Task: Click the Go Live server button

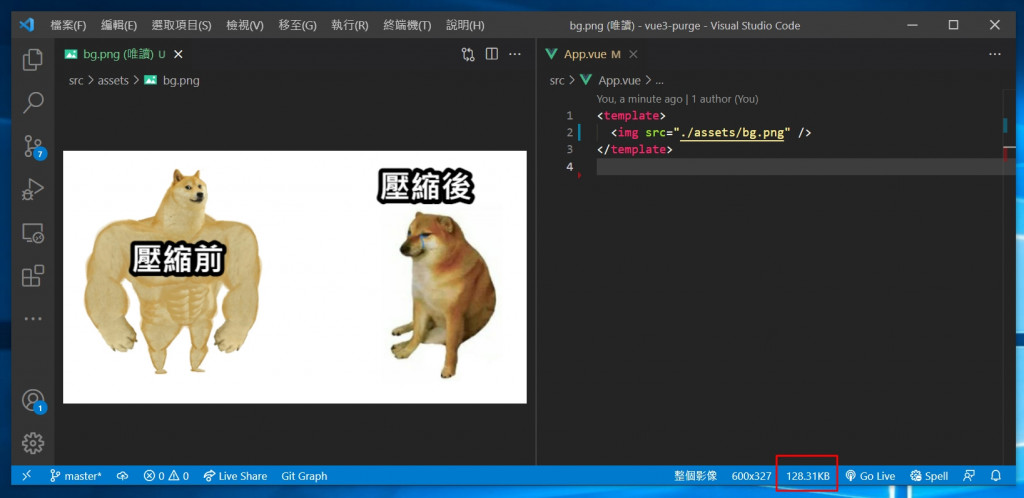Action: point(870,476)
